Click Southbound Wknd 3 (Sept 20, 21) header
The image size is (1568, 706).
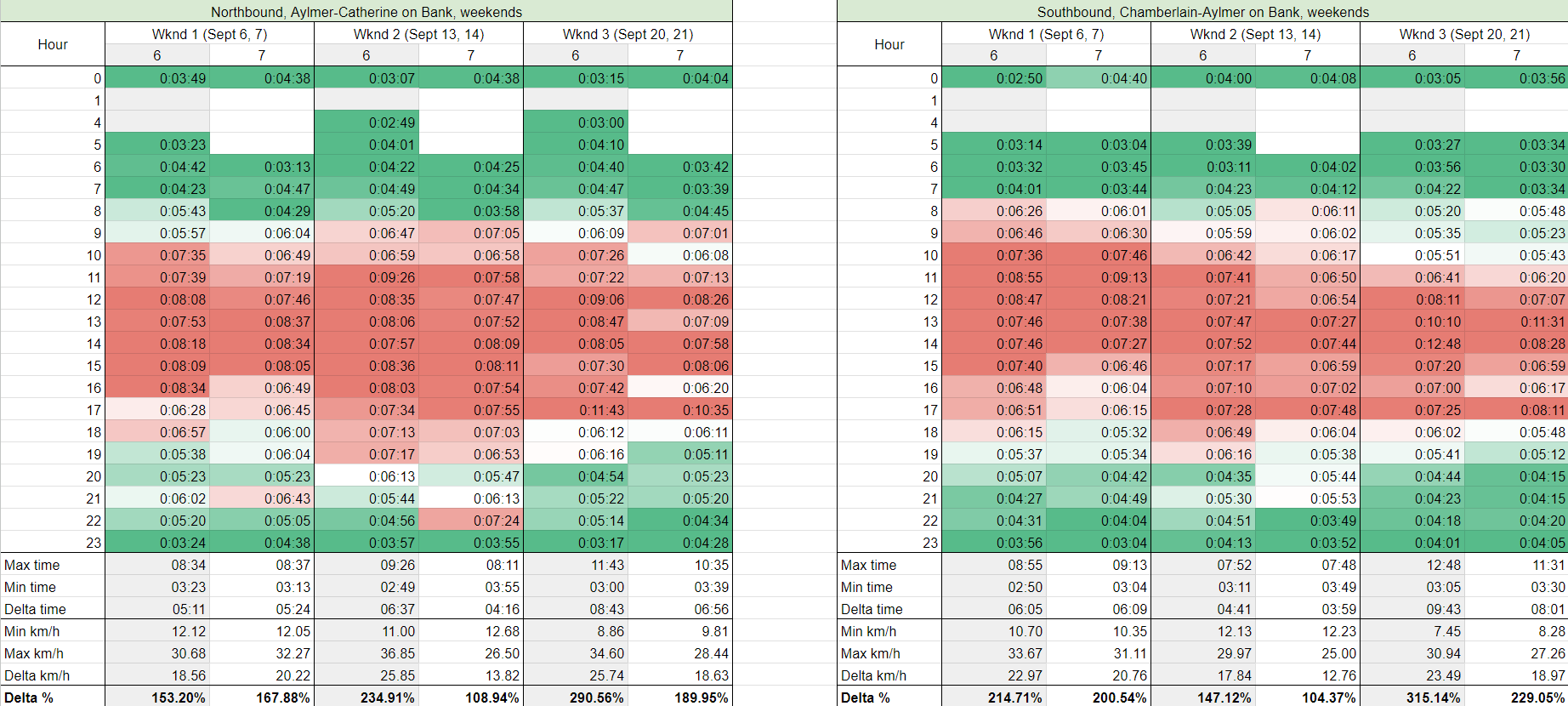[x=1463, y=34]
